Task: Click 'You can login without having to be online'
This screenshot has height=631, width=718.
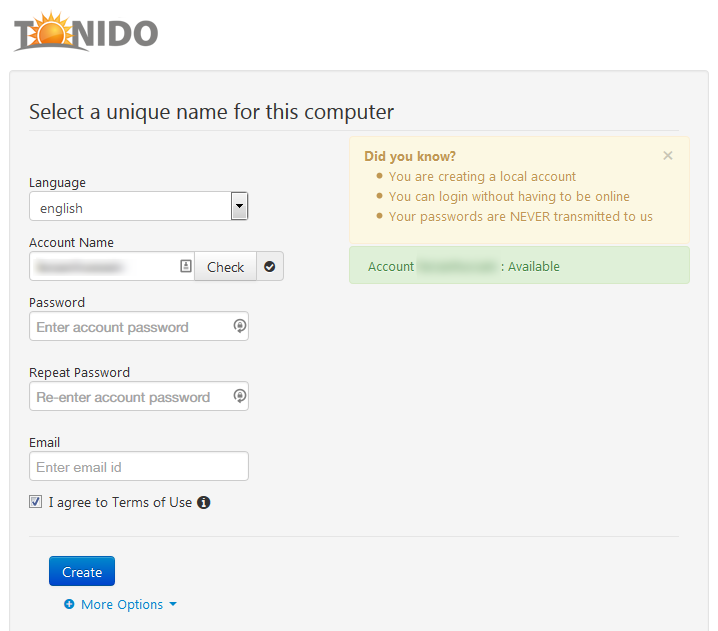Action: (x=509, y=196)
